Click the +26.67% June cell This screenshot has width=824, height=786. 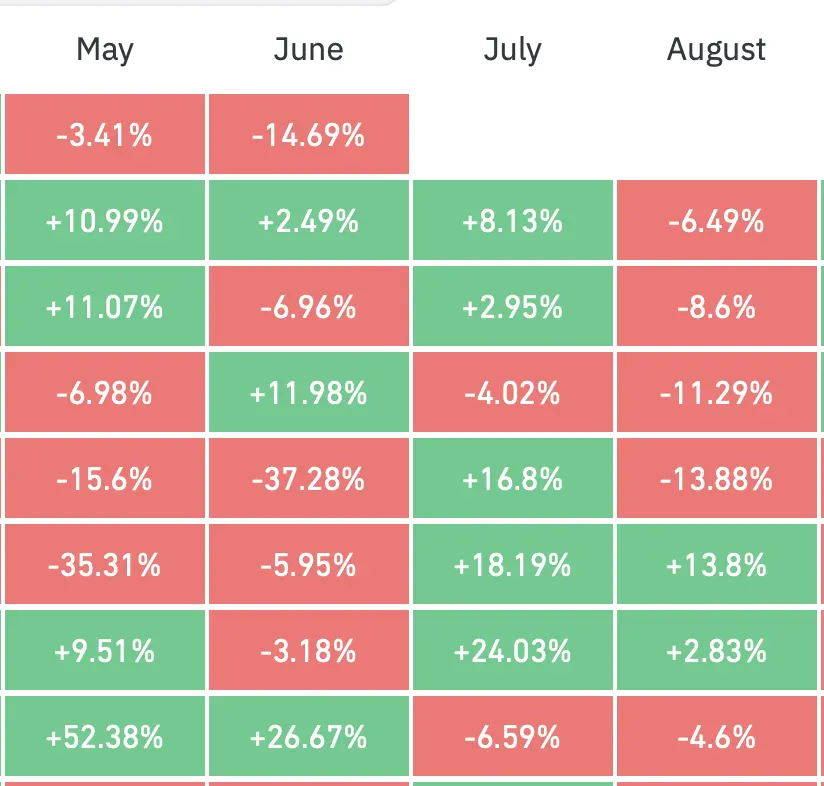click(309, 736)
